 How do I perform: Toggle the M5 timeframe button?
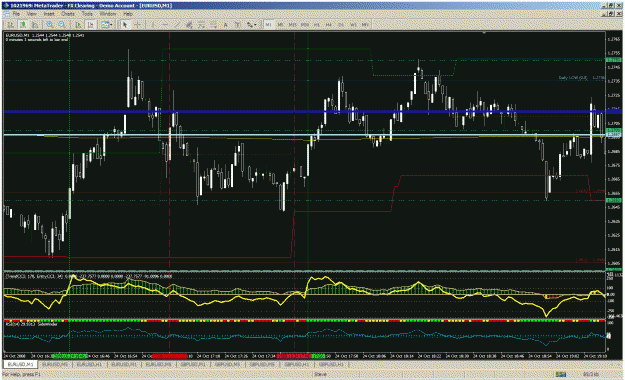coord(280,25)
